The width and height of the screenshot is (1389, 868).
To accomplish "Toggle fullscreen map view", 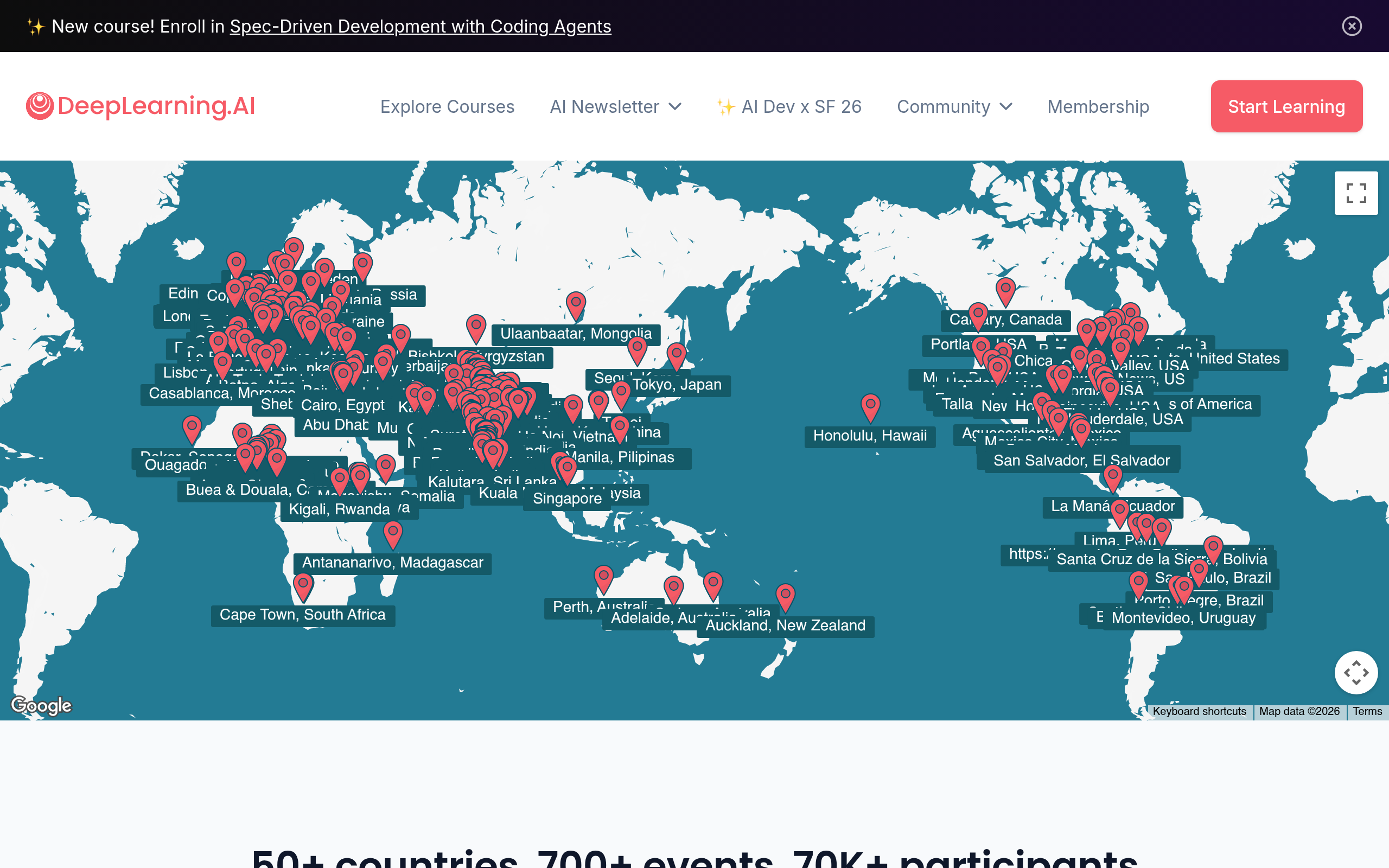I will pos(1355,193).
